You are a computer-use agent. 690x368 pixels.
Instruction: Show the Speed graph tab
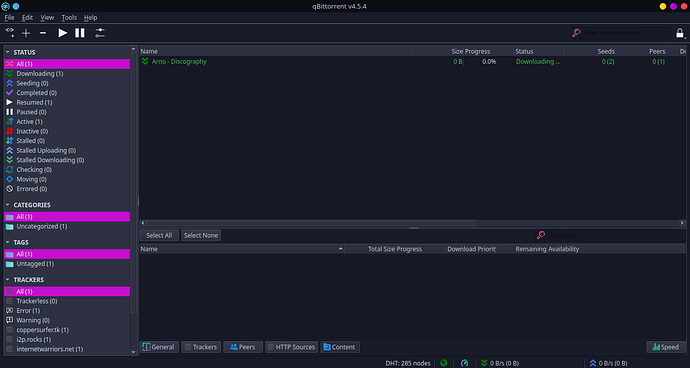click(x=666, y=347)
